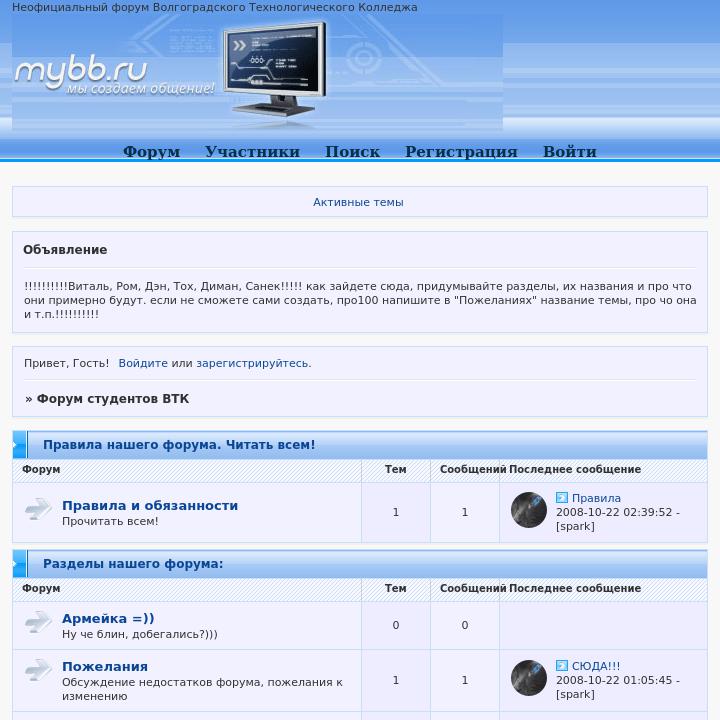This screenshot has width=720, height=720.
Task: Open Правила и обязанности forum
Action: coord(150,506)
